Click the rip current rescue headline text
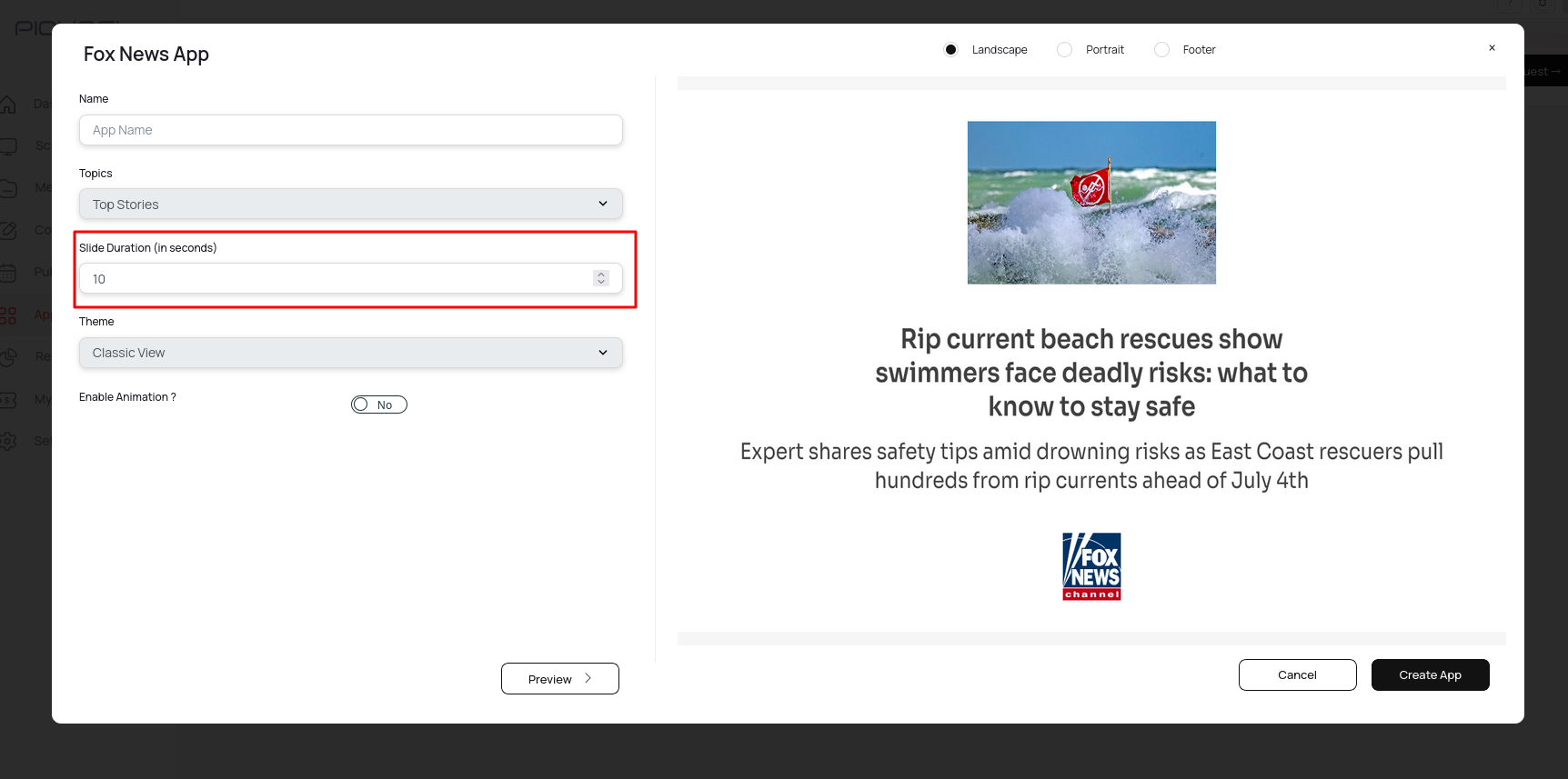This screenshot has height=779, width=1568. [1091, 373]
